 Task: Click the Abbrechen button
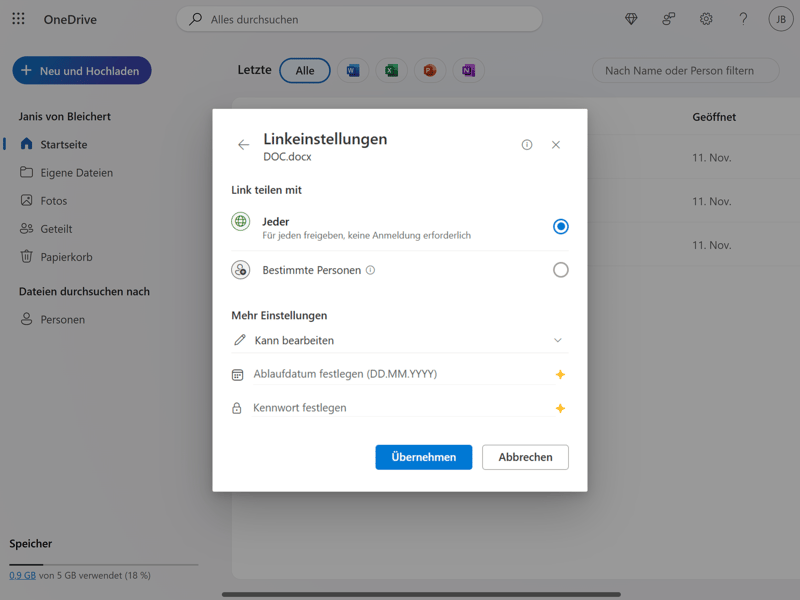coord(525,457)
